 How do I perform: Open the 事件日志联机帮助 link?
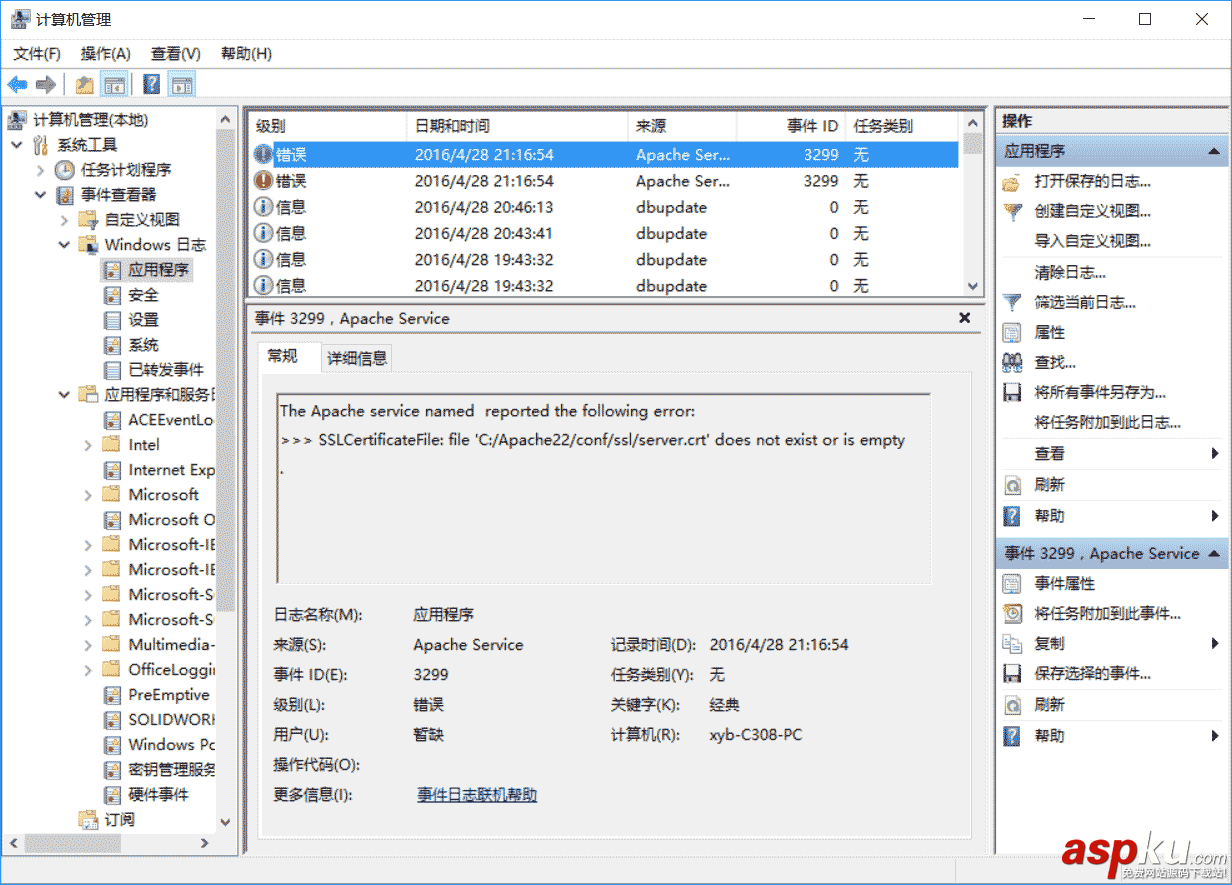477,795
